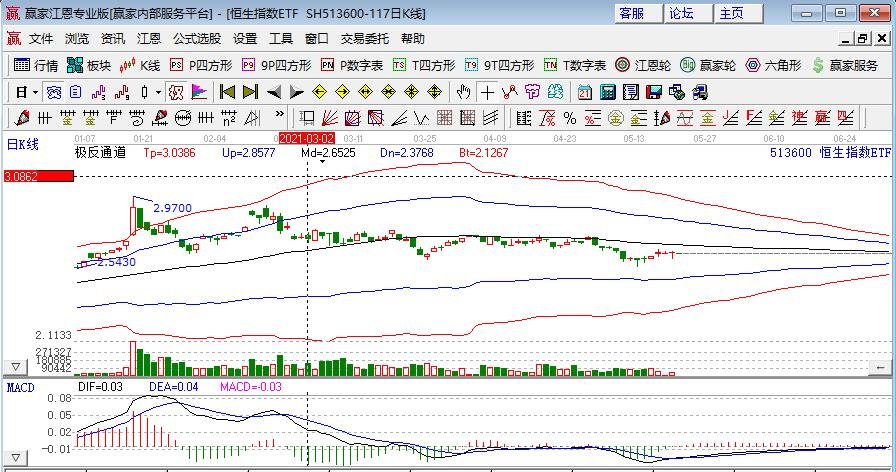Open the calendar 21 icon

coord(585,92)
